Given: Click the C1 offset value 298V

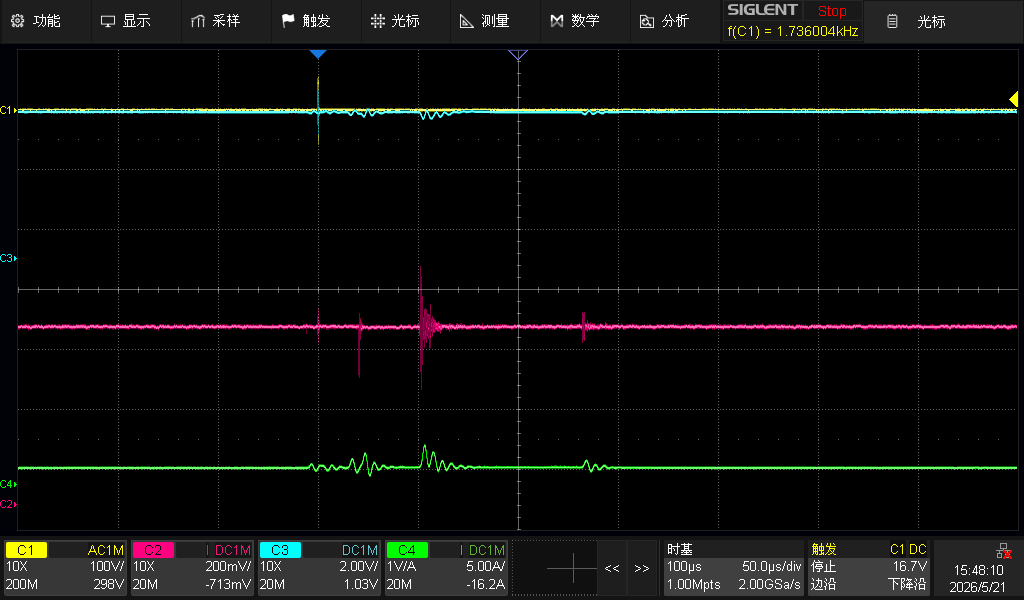Looking at the screenshot, I should pyautogui.click(x=108, y=584).
